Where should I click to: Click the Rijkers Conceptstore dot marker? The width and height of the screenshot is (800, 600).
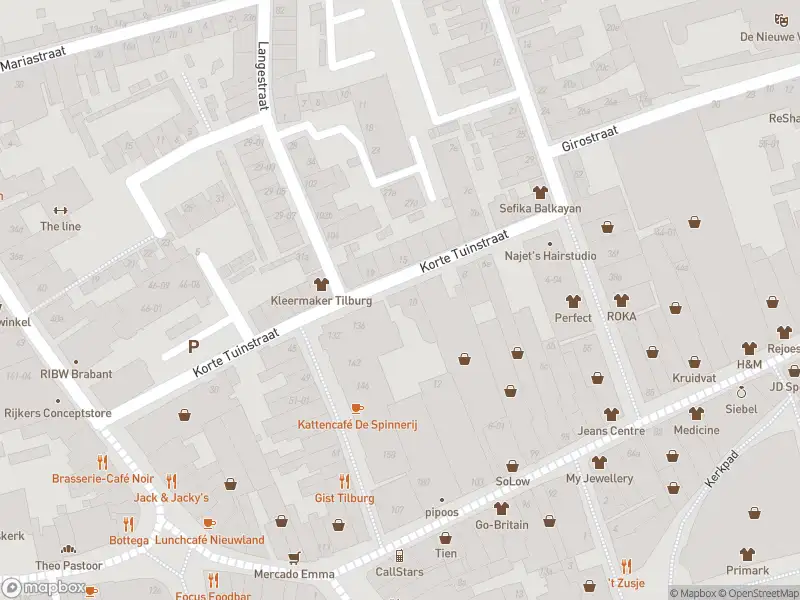pos(58,401)
